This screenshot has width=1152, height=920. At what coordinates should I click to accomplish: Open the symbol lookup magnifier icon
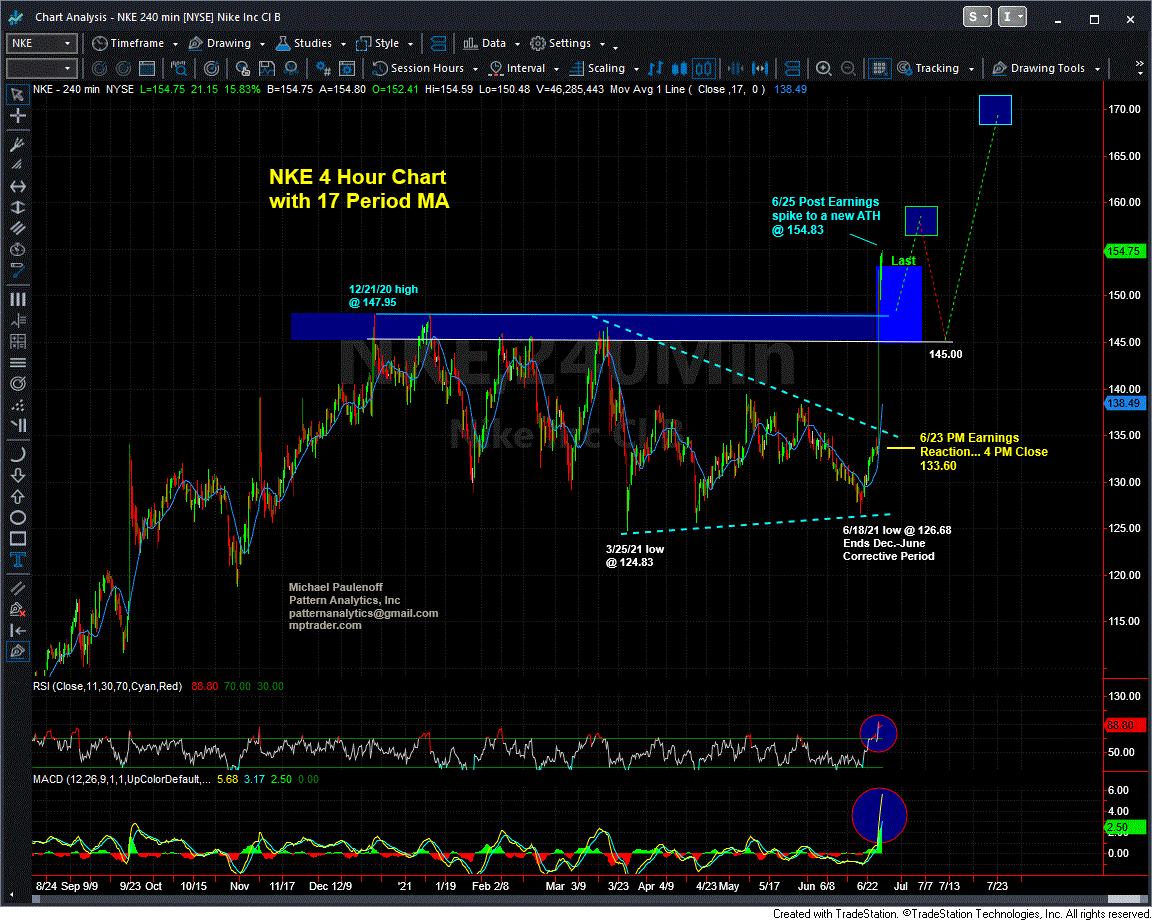coord(179,68)
